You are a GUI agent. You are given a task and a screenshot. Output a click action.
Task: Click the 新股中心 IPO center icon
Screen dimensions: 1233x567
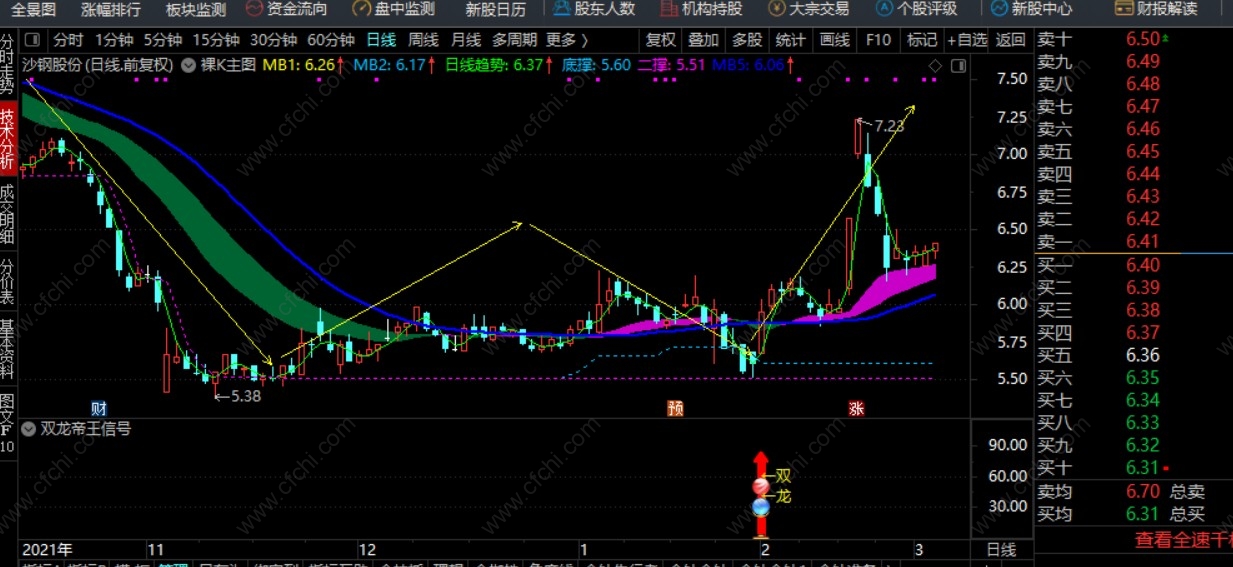pyautogui.click(x=999, y=9)
